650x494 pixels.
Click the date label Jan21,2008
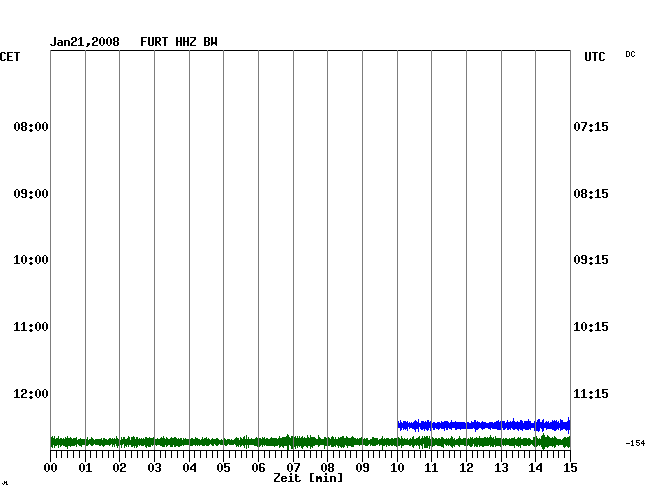(x=85, y=42)
